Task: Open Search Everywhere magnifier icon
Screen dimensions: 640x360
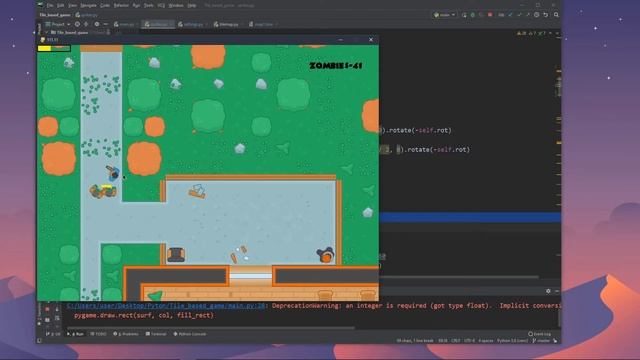Action: pyautogui.click(x=556, y=15)
